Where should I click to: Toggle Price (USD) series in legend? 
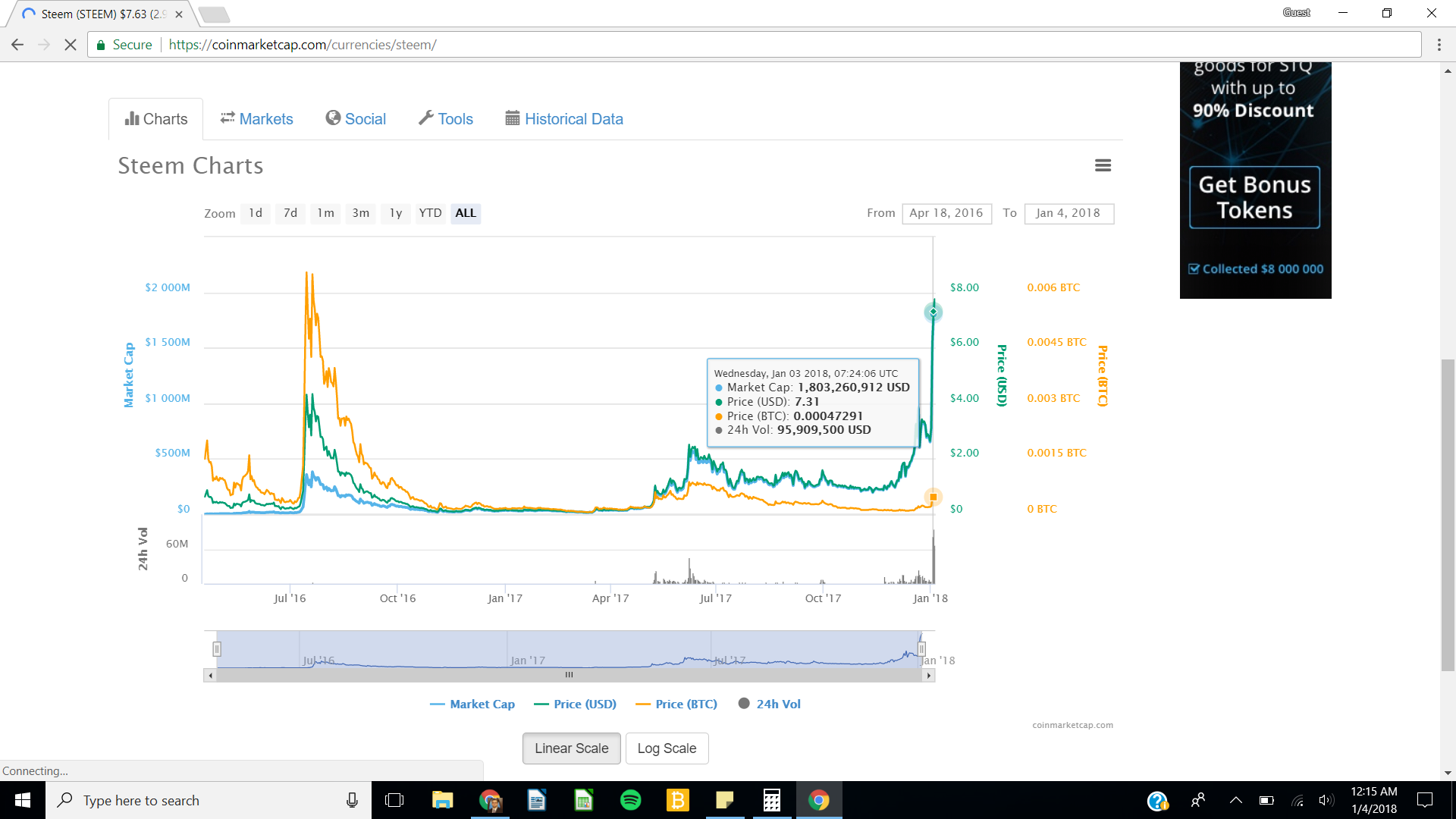coord(575,704)
